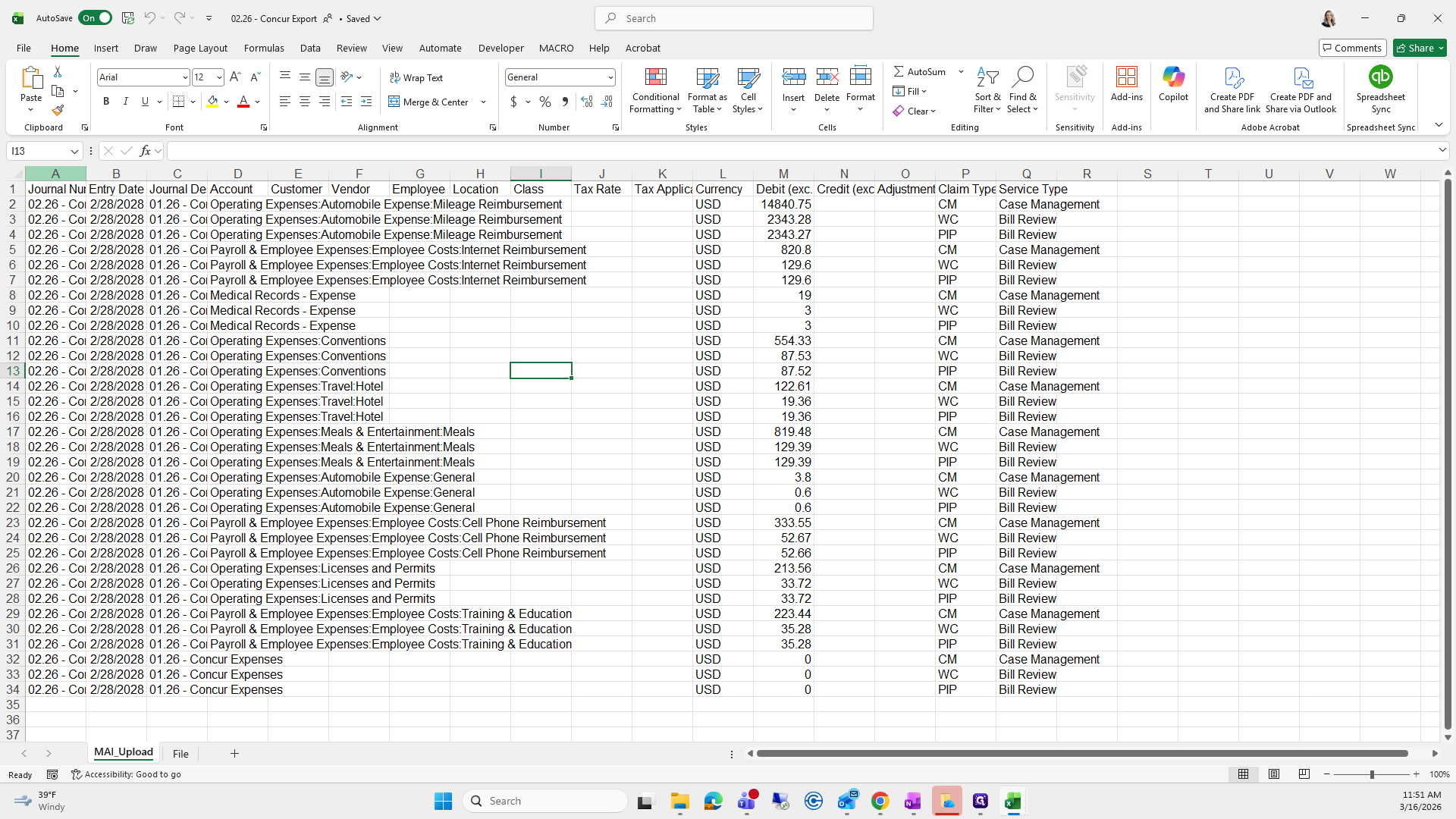Click Spreadsheet Sync QuickBooks icon
Screen dimensions: 1456x819
click(1380, 78)
